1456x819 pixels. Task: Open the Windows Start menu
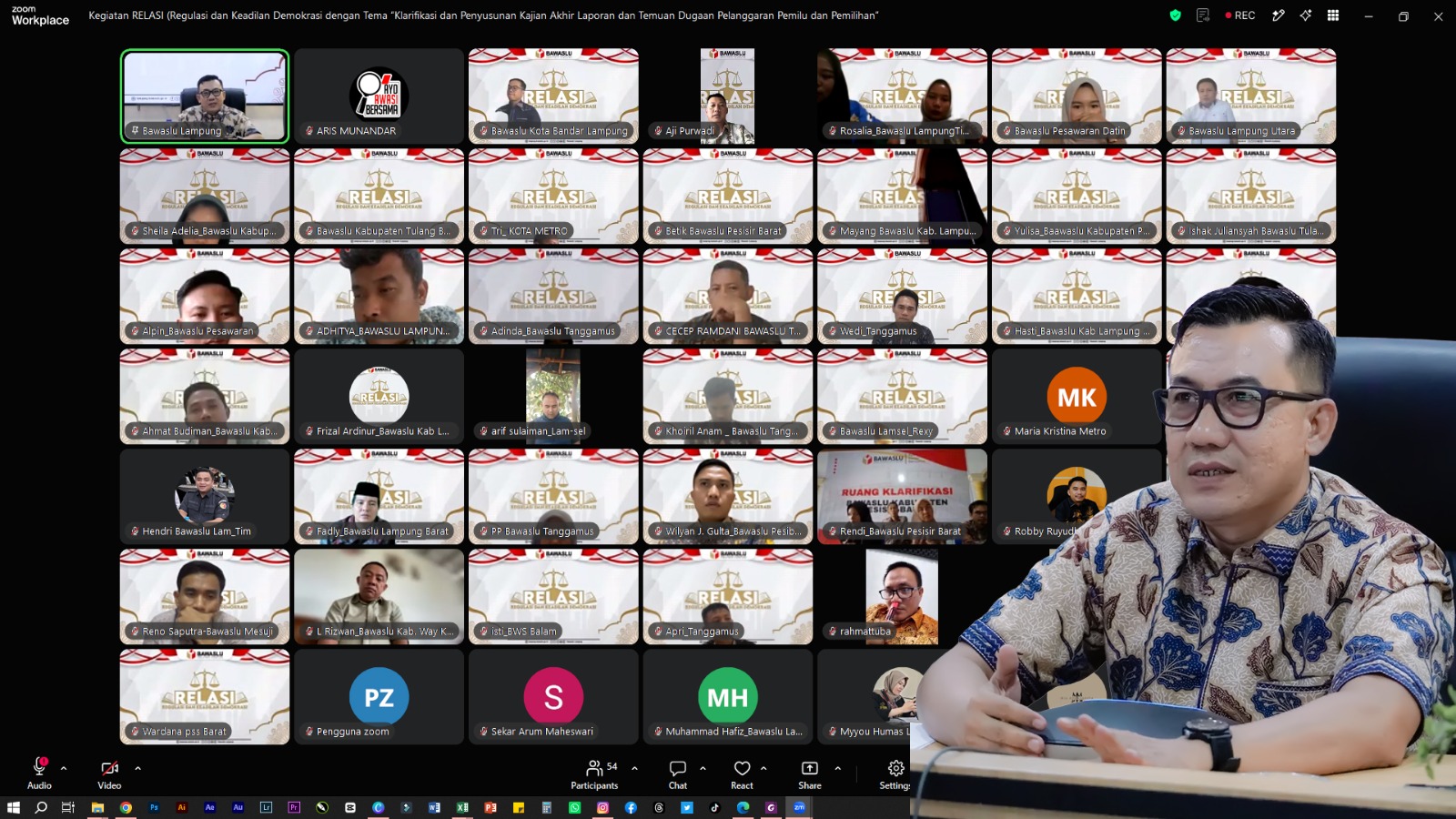14,807
